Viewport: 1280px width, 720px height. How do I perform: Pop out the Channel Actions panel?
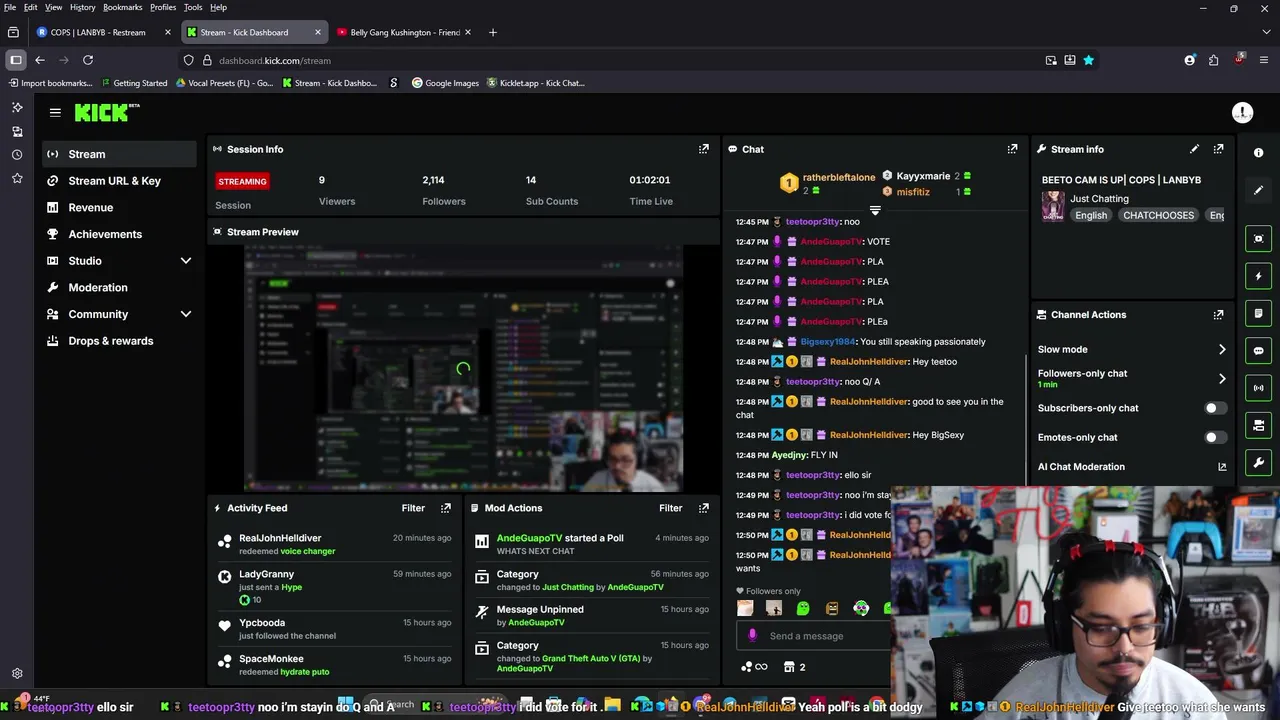pos(1218,314)
